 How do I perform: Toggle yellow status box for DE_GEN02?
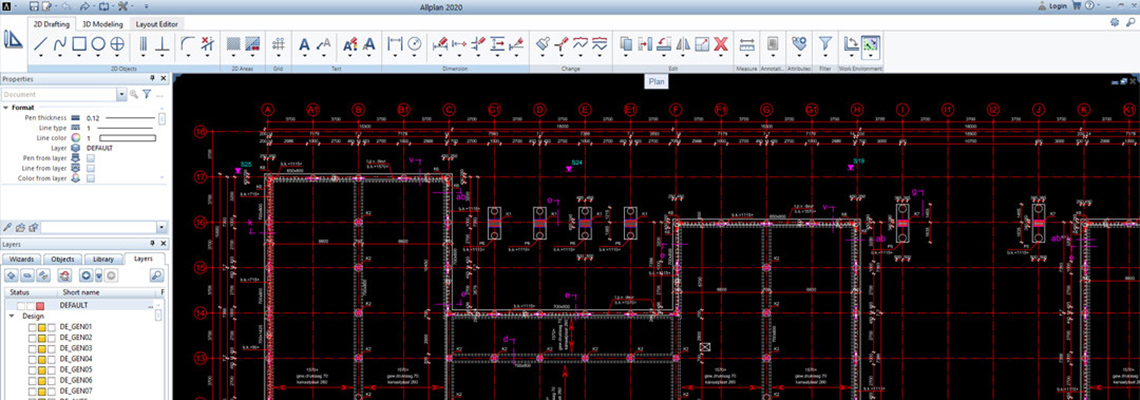tap(41, 338)
